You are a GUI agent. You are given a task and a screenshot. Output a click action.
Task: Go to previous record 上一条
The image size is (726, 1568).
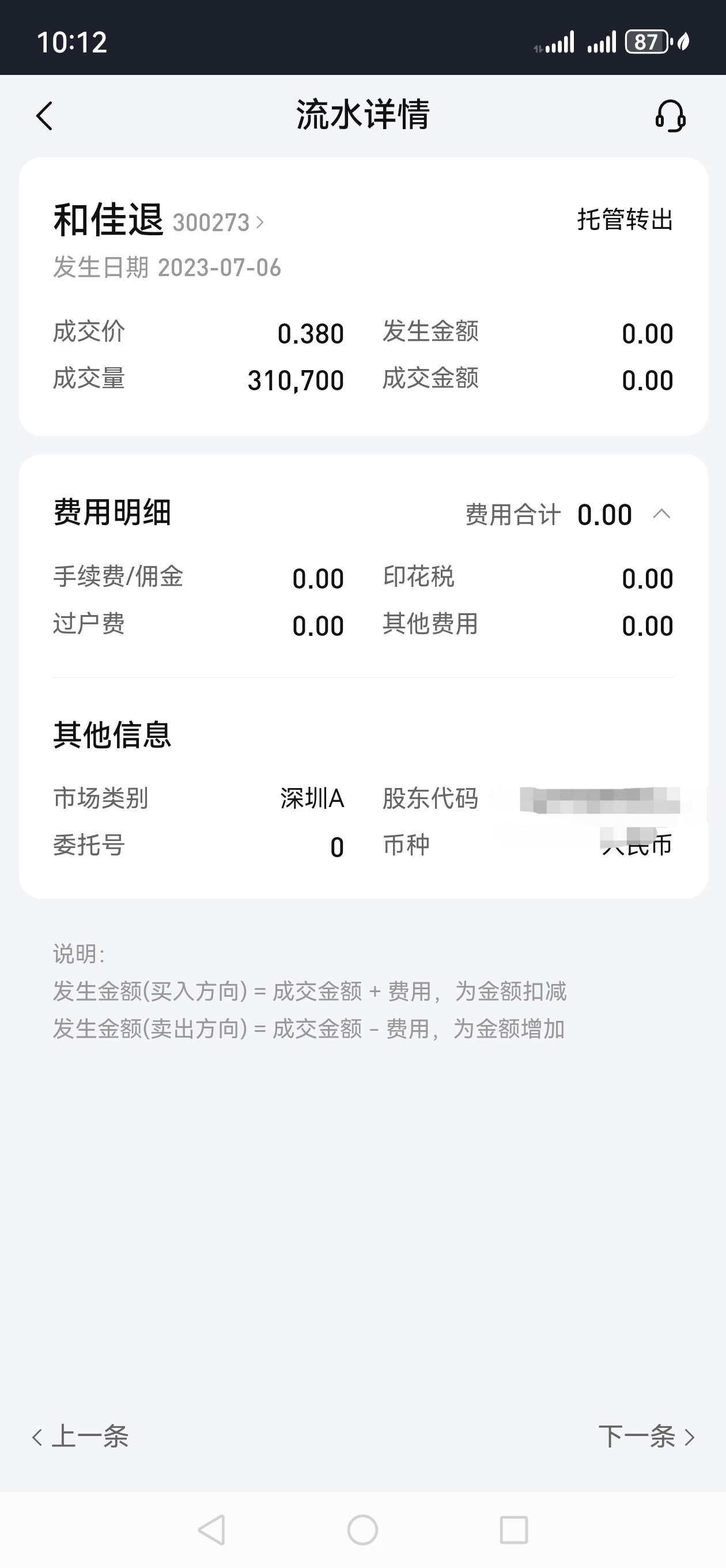[x=80, y=1437]
